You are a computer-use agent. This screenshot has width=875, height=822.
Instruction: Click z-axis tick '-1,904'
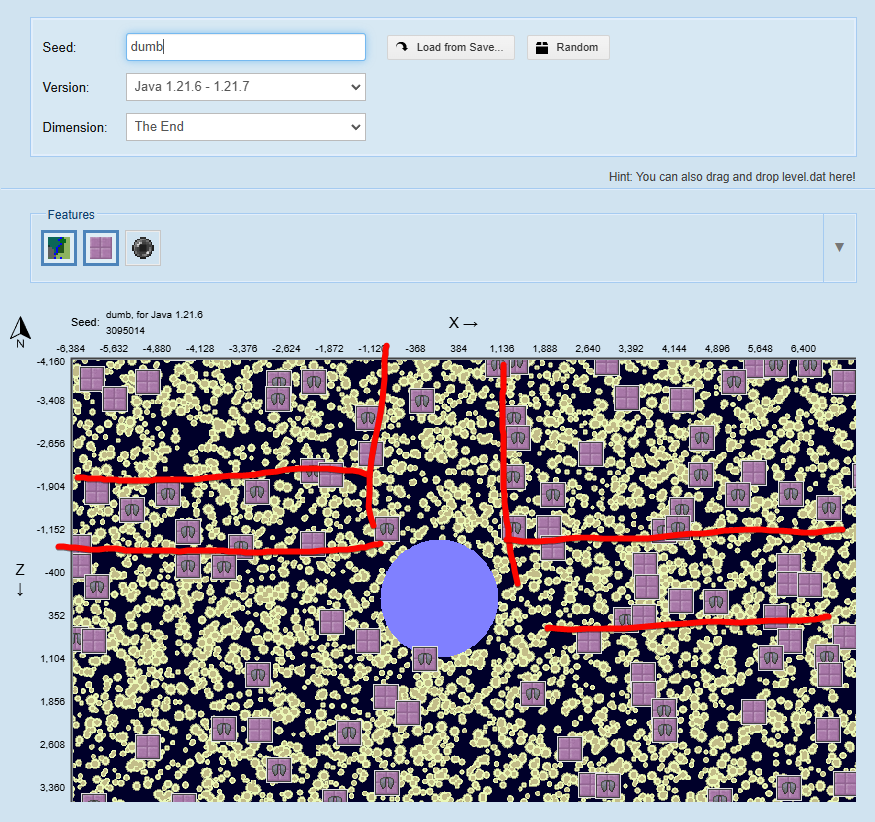[x=51, y=487]
